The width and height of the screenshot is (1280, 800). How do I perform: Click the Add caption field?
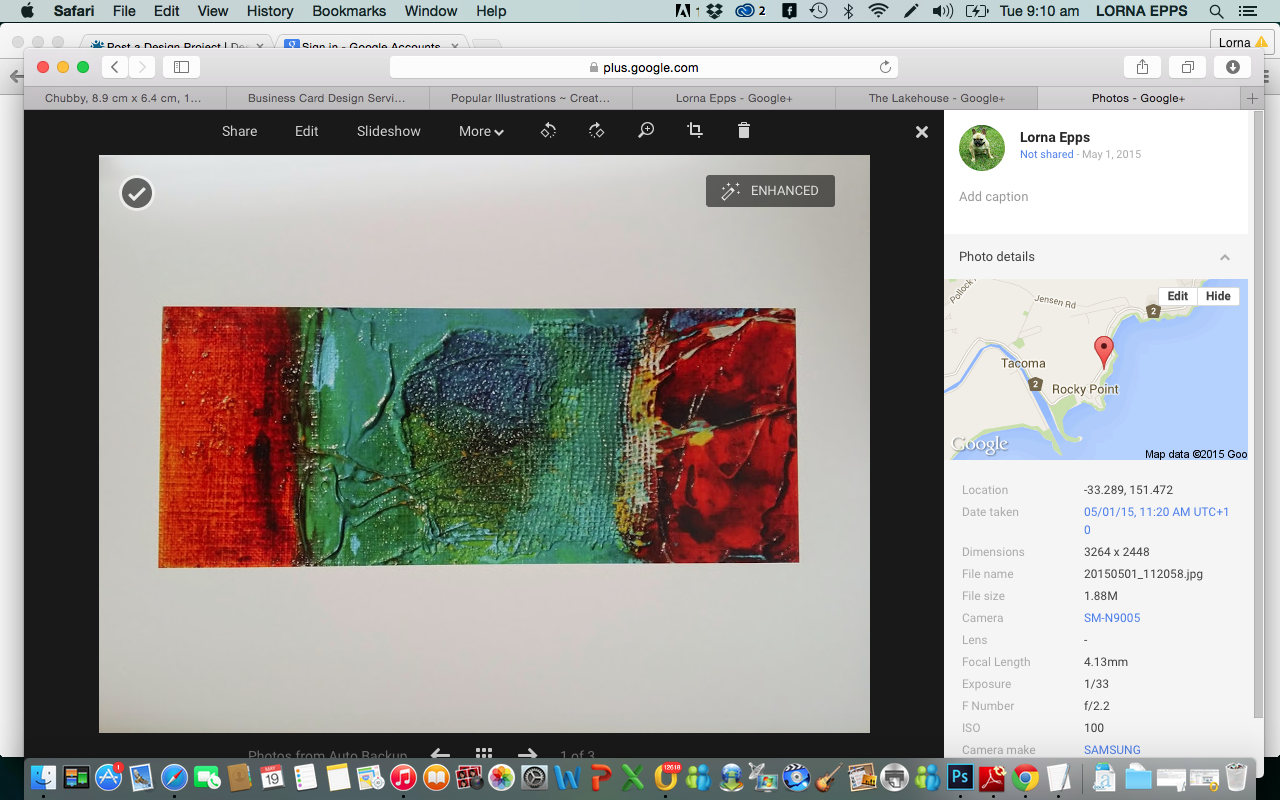(994, 197)
